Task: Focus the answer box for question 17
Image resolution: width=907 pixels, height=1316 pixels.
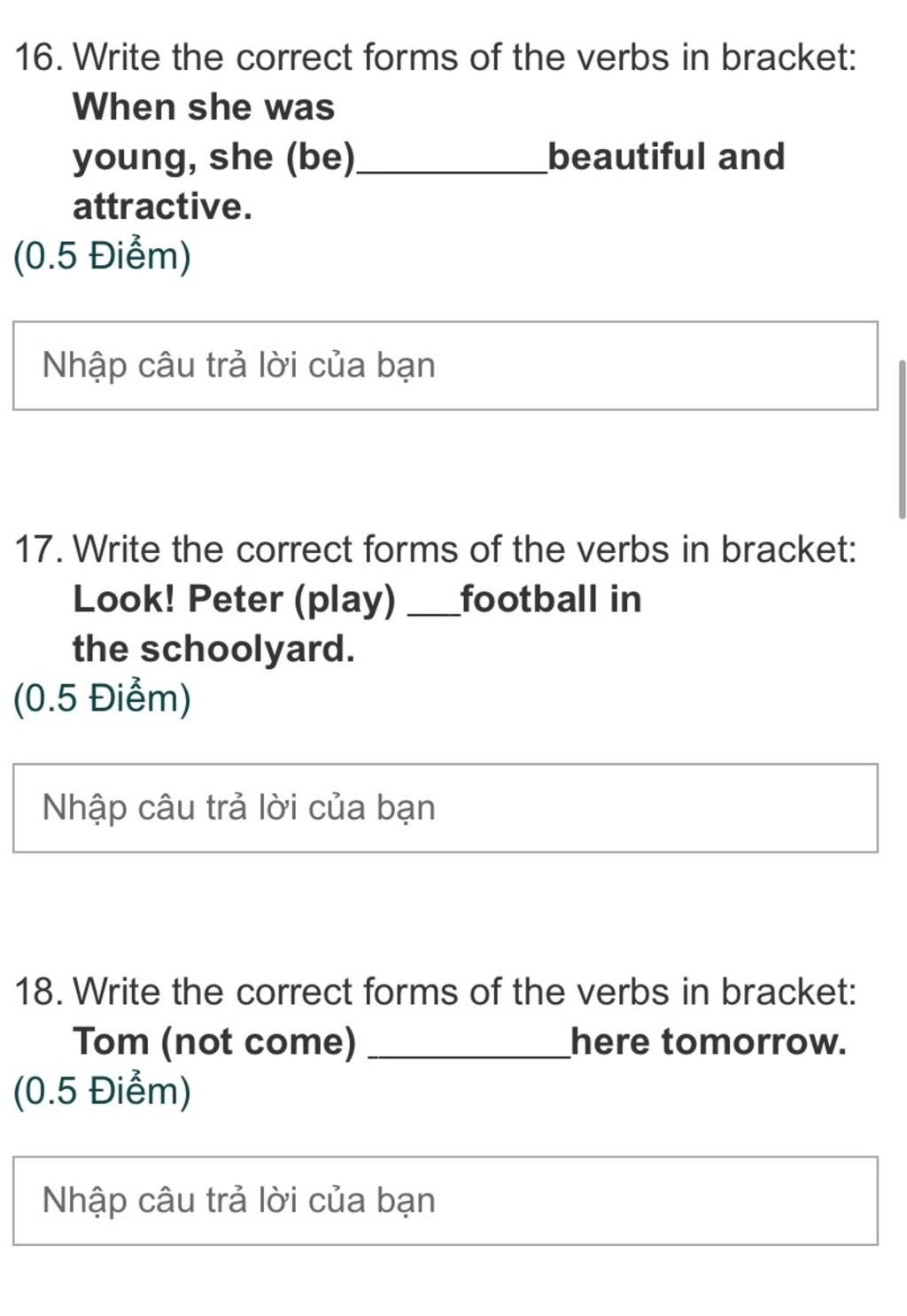Action: 446,807
